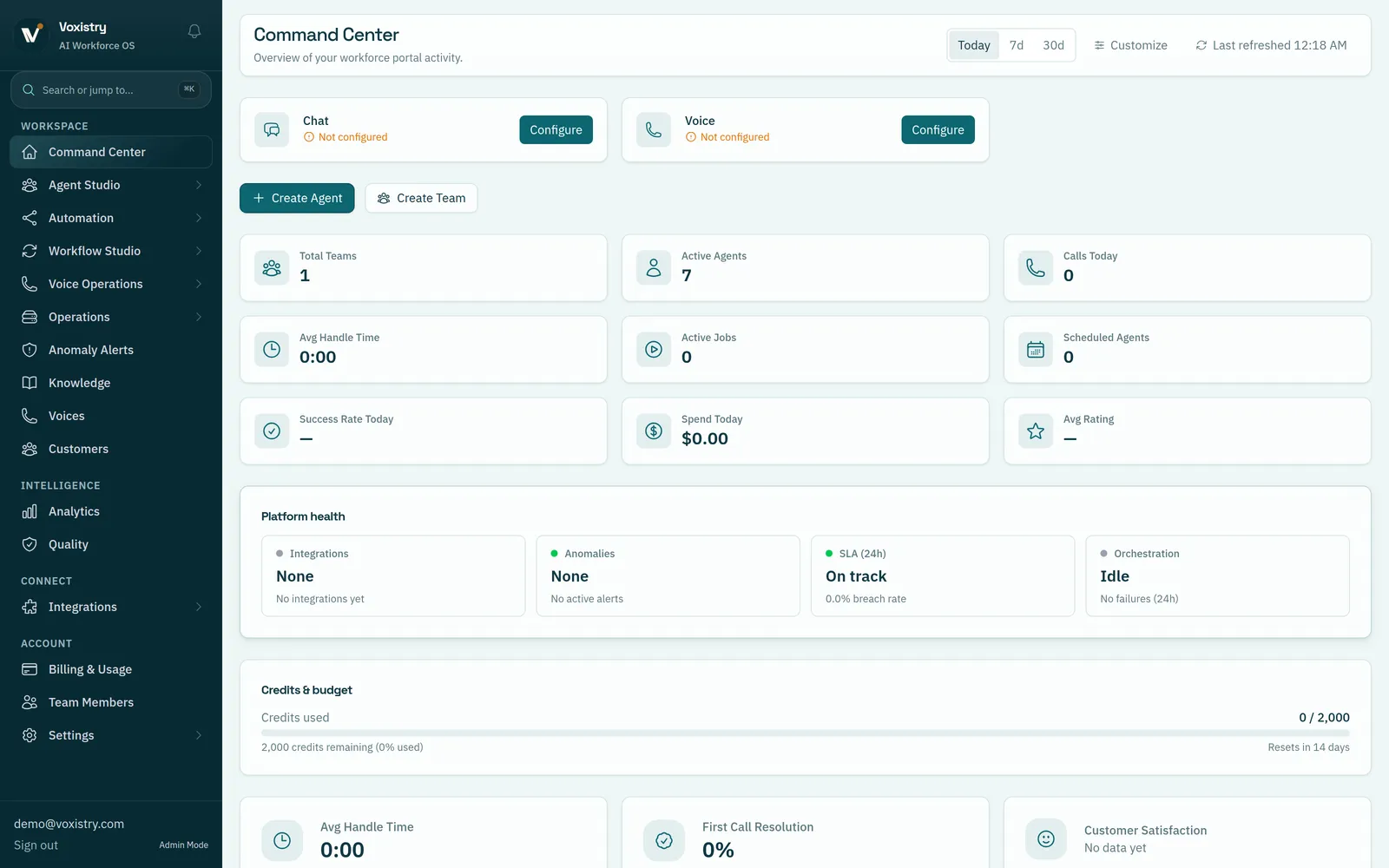Click the Knowledge book icon

(x=30, y=383)
